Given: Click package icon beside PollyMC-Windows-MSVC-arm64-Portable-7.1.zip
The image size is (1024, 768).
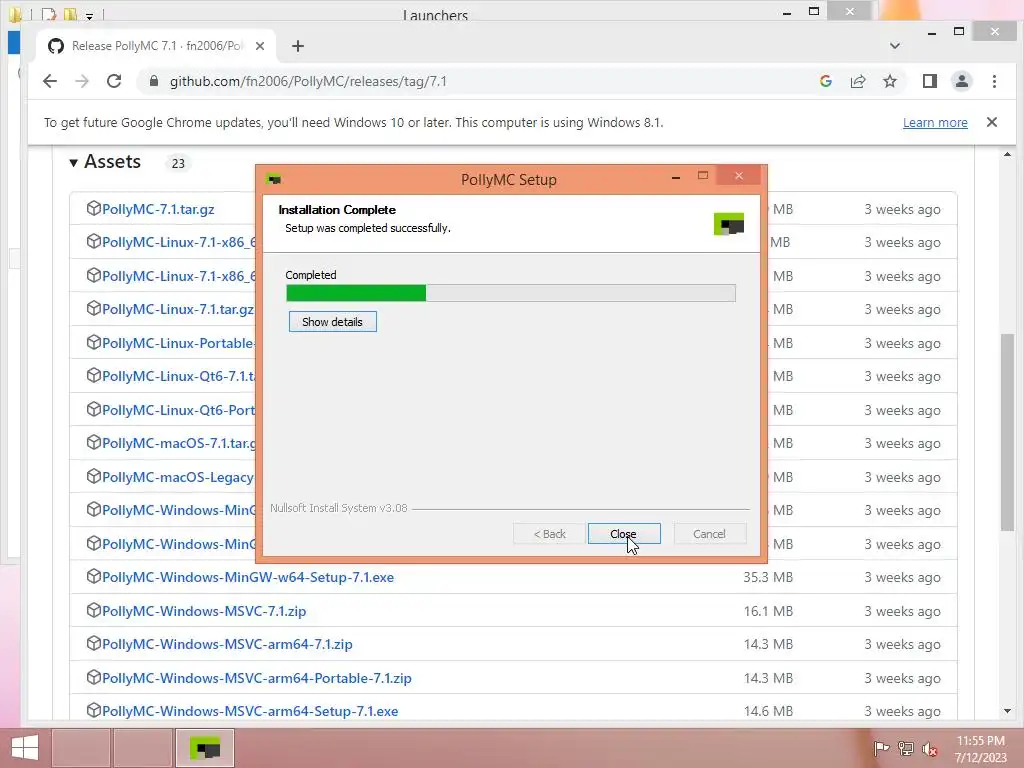Looking at the screenshot, I should point(93,677).
